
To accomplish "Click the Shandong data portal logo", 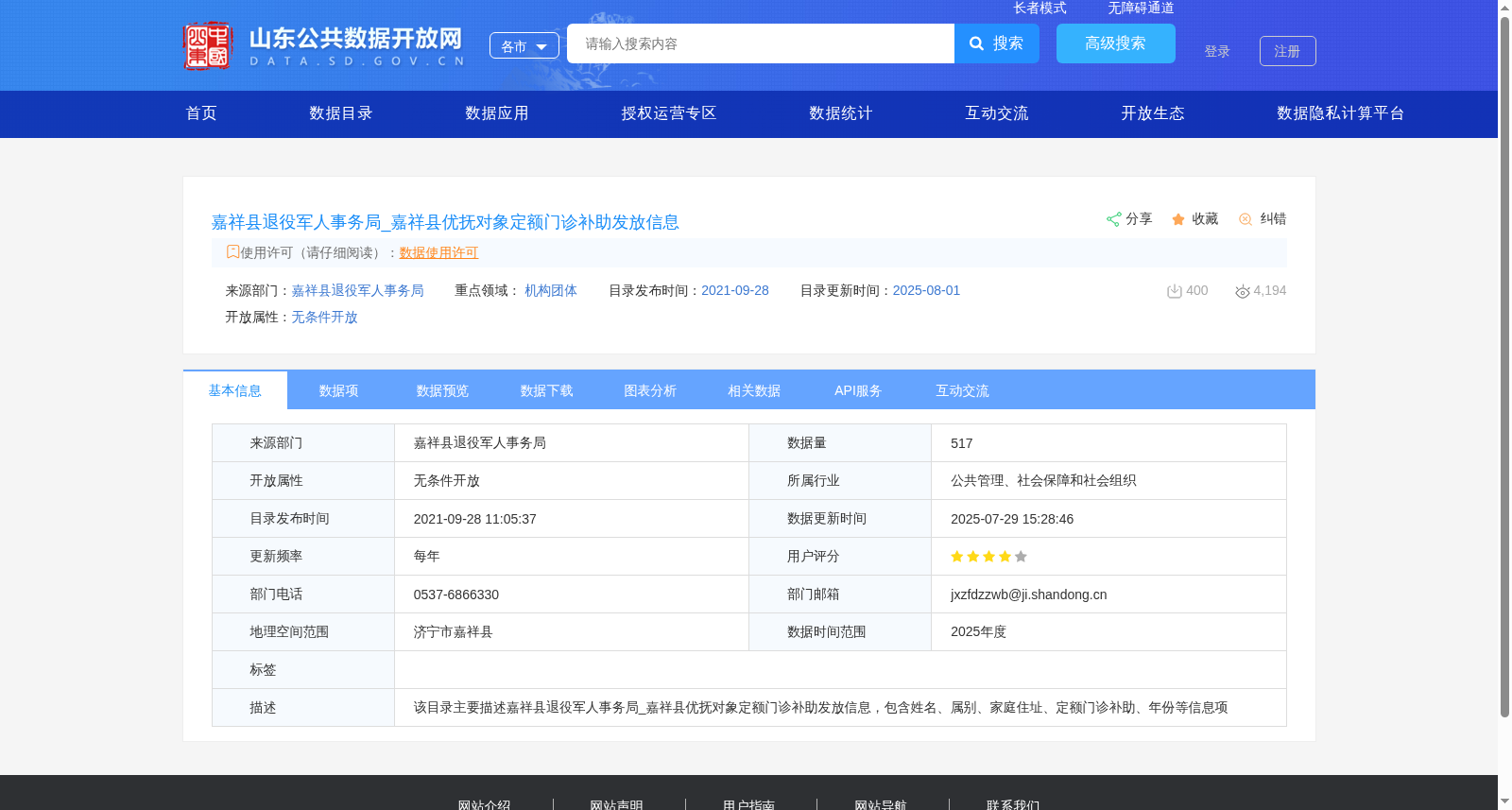I will coord(324,45).
